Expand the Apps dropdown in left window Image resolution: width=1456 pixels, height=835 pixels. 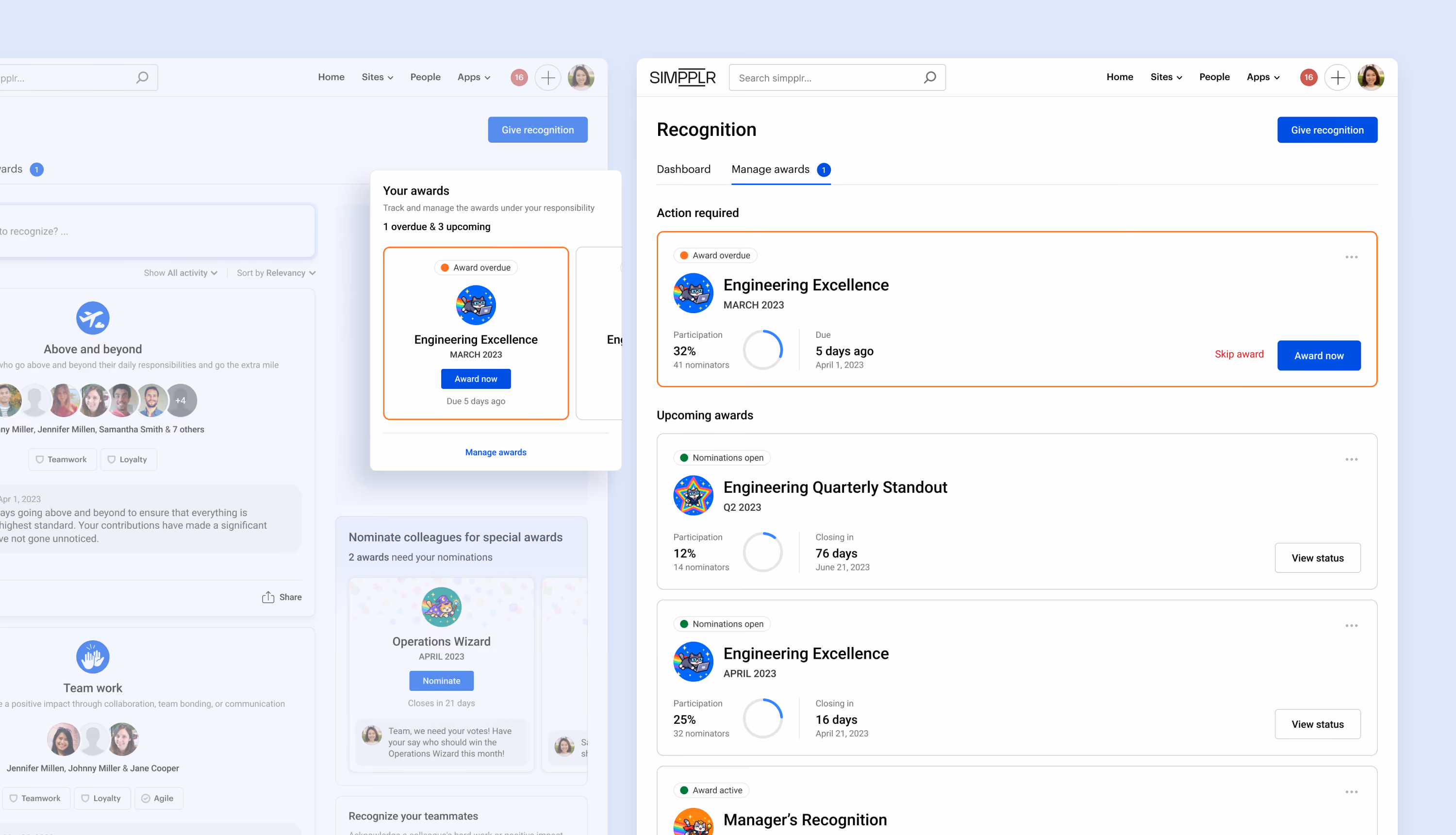[x=474, y=77]
